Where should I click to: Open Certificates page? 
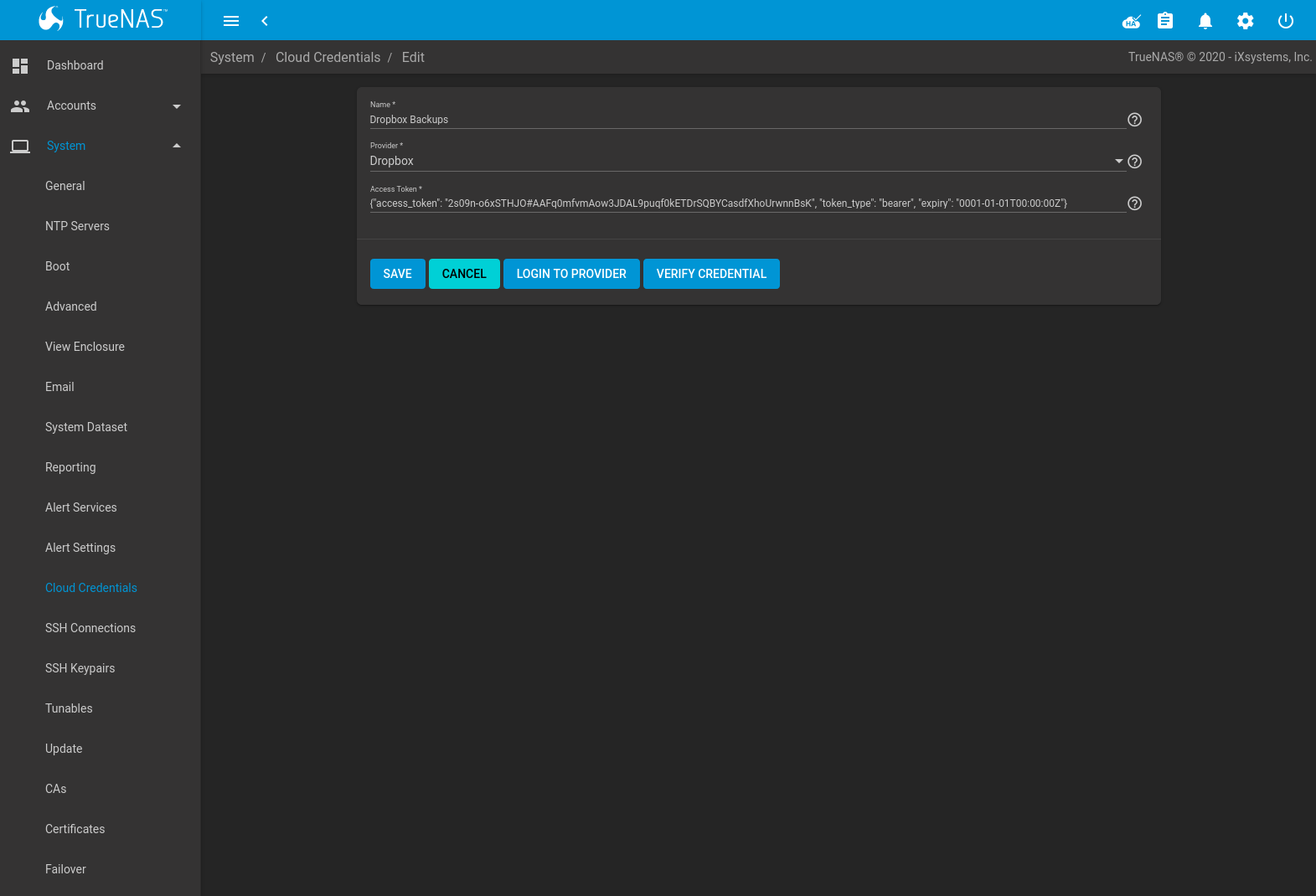pos(75,829)
